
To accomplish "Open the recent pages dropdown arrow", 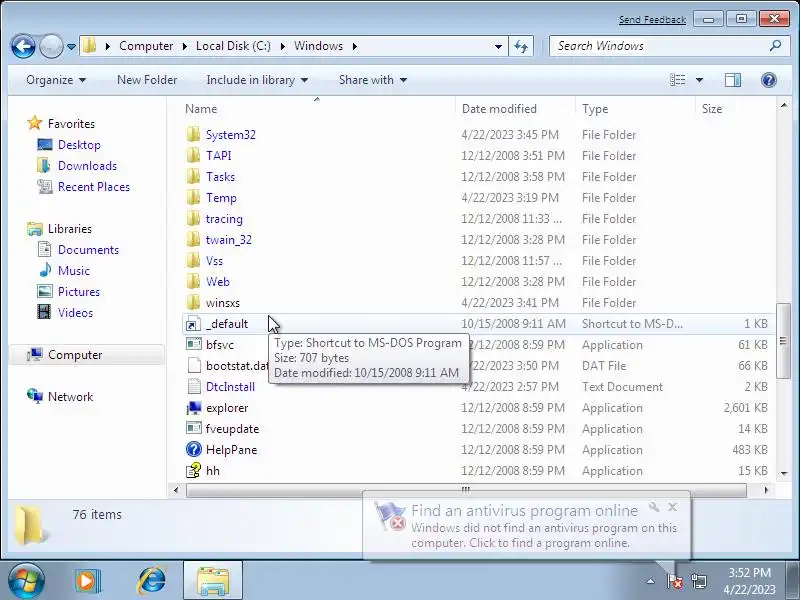I will [x=71, y=46].
